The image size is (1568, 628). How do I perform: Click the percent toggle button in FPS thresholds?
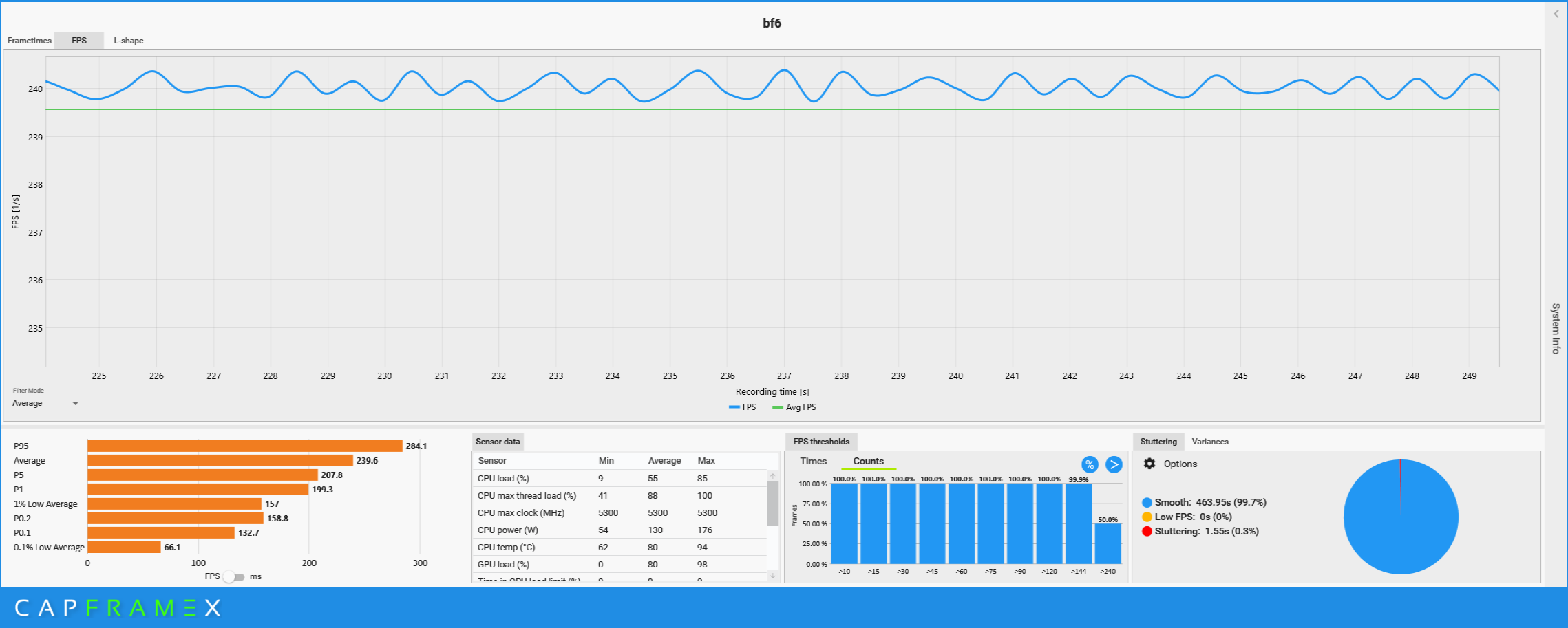pyautogui.click(x=1090, y=465)
